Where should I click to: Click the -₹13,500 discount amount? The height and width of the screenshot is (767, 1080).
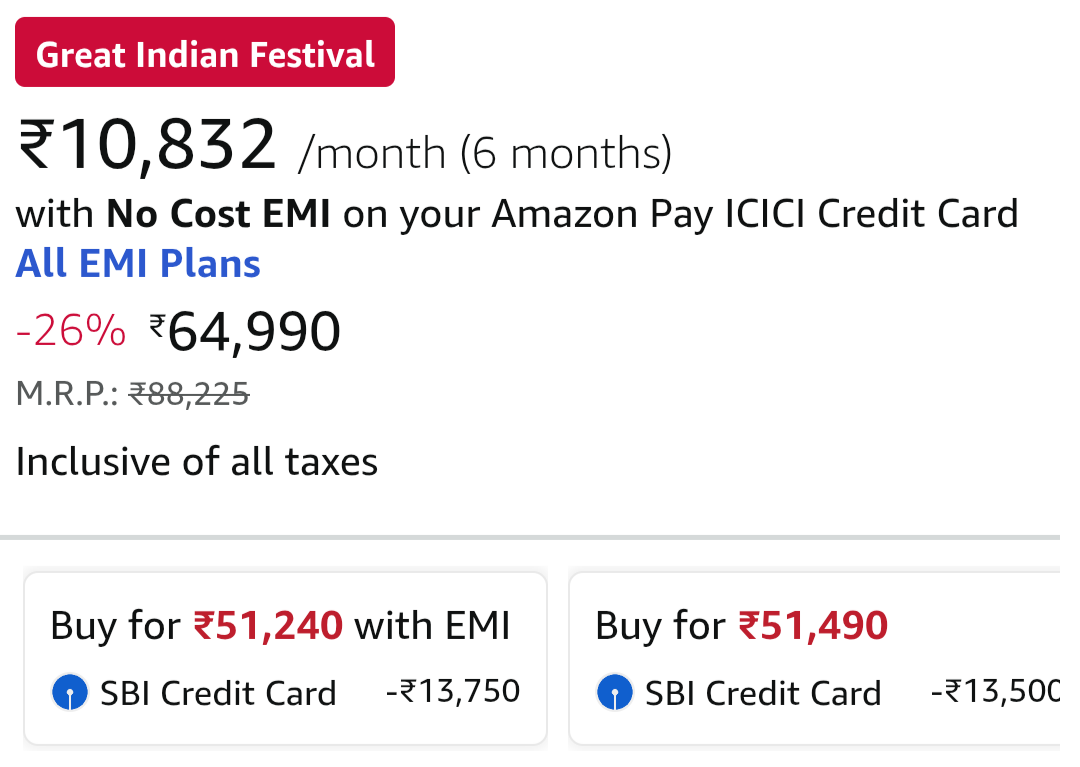click(995, 691)
